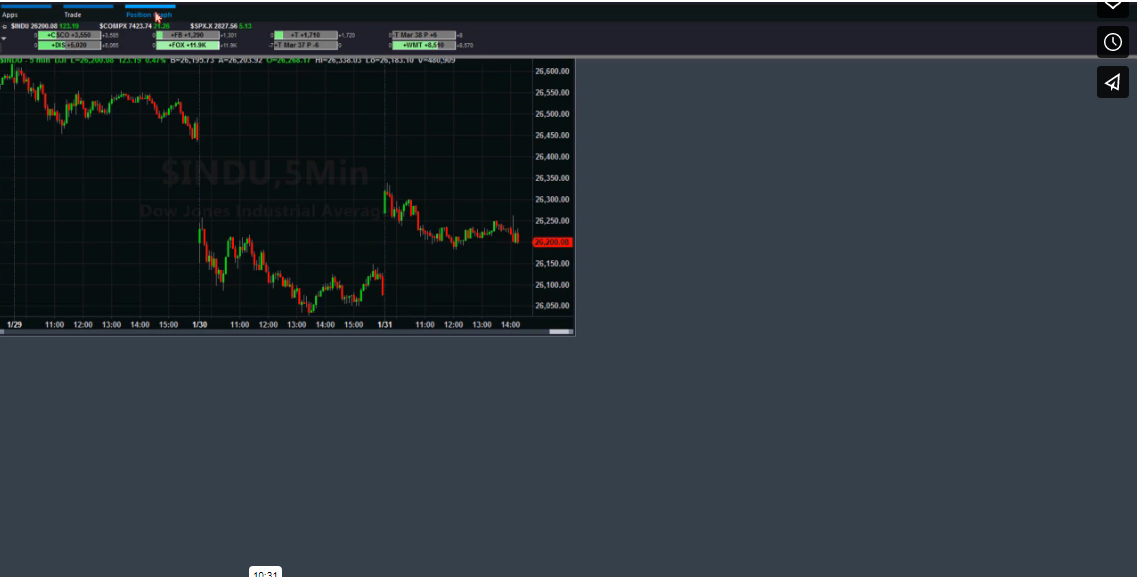The height and width of the screenshot is (577, 1139).
Task: Click the $INDU 26200.08 index quote
Action: pos(44,25)
